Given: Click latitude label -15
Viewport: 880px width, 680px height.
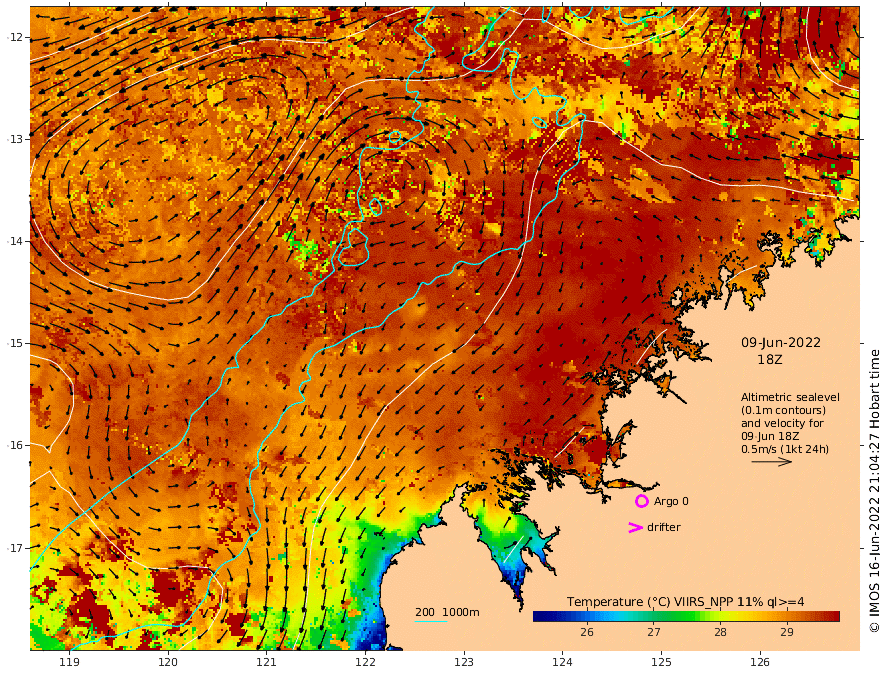Looking at the screenshot, I should tap(15, 343).
